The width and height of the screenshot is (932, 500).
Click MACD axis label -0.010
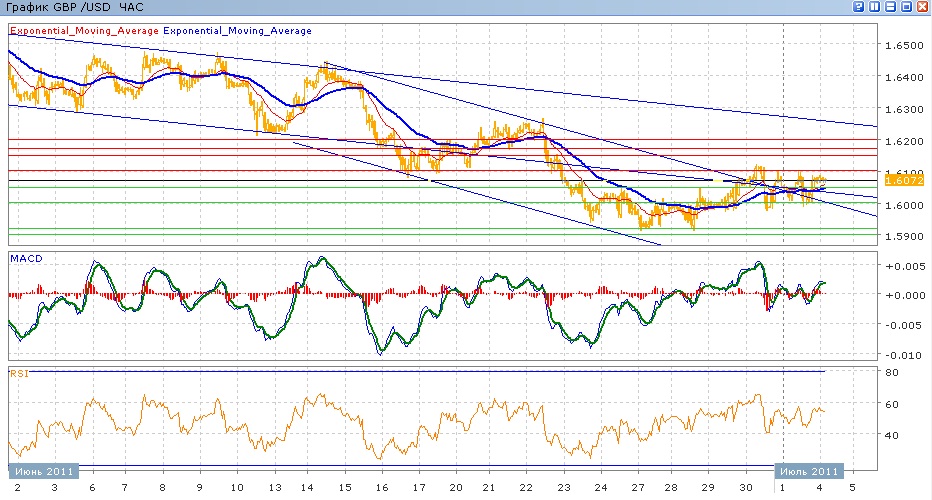905,356
